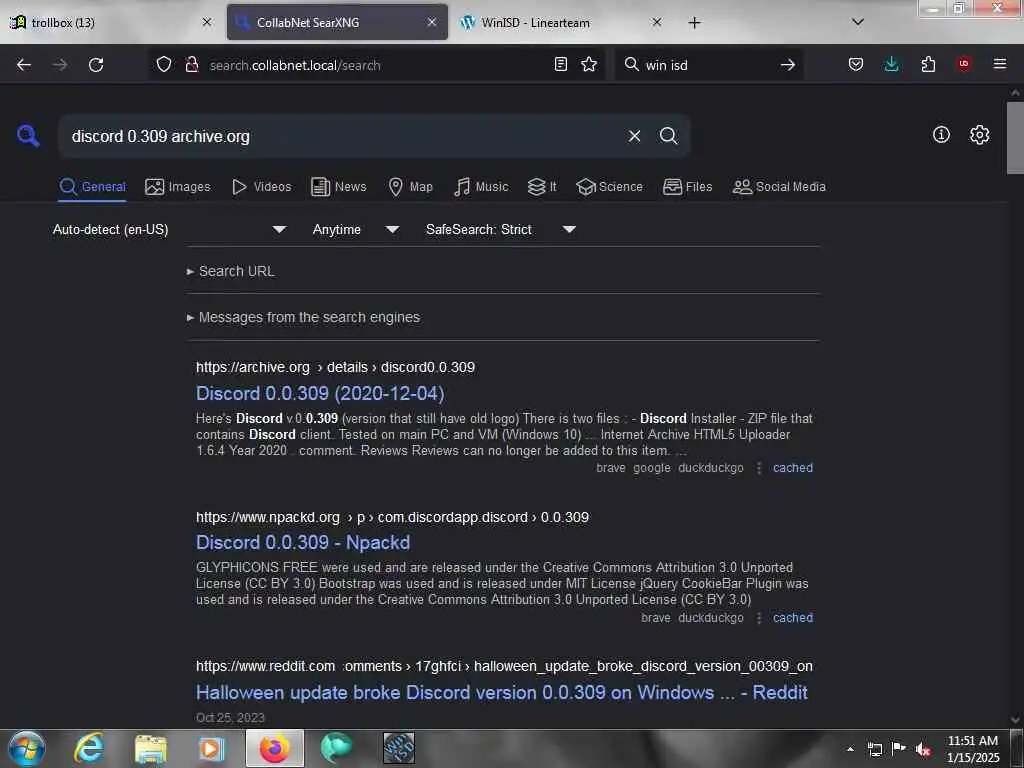Open cached link for Npackd result
This screenshot has height=768, width=1024.
click(x=793, y=618)
